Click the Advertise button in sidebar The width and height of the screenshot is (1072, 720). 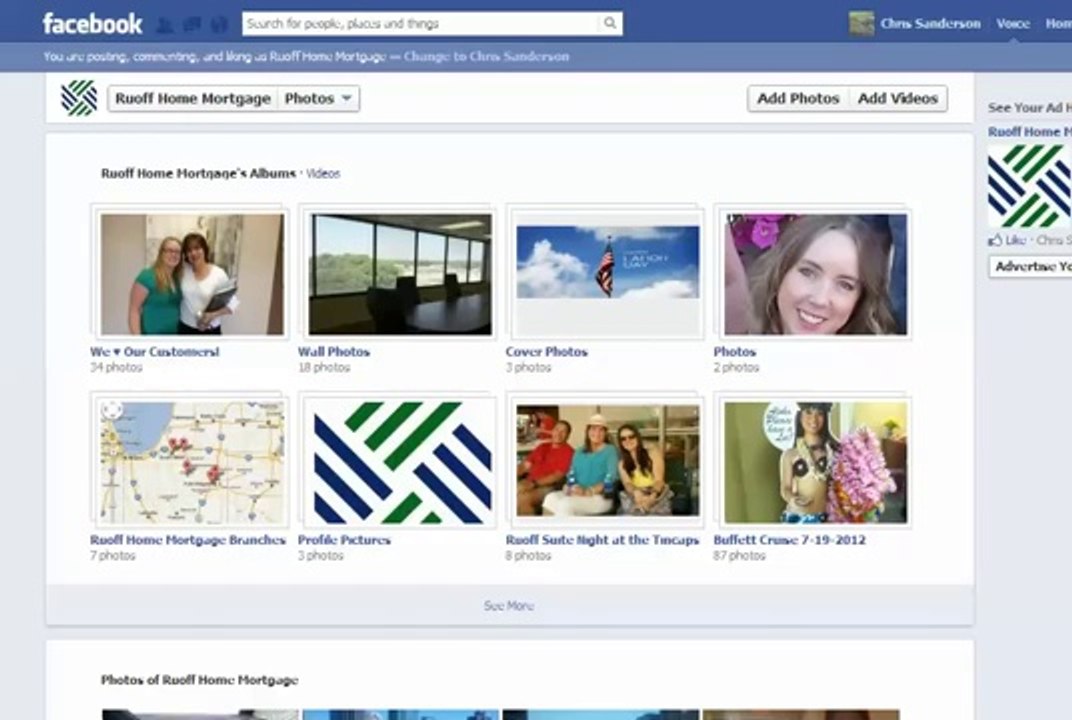click(x=1031, y=267)
